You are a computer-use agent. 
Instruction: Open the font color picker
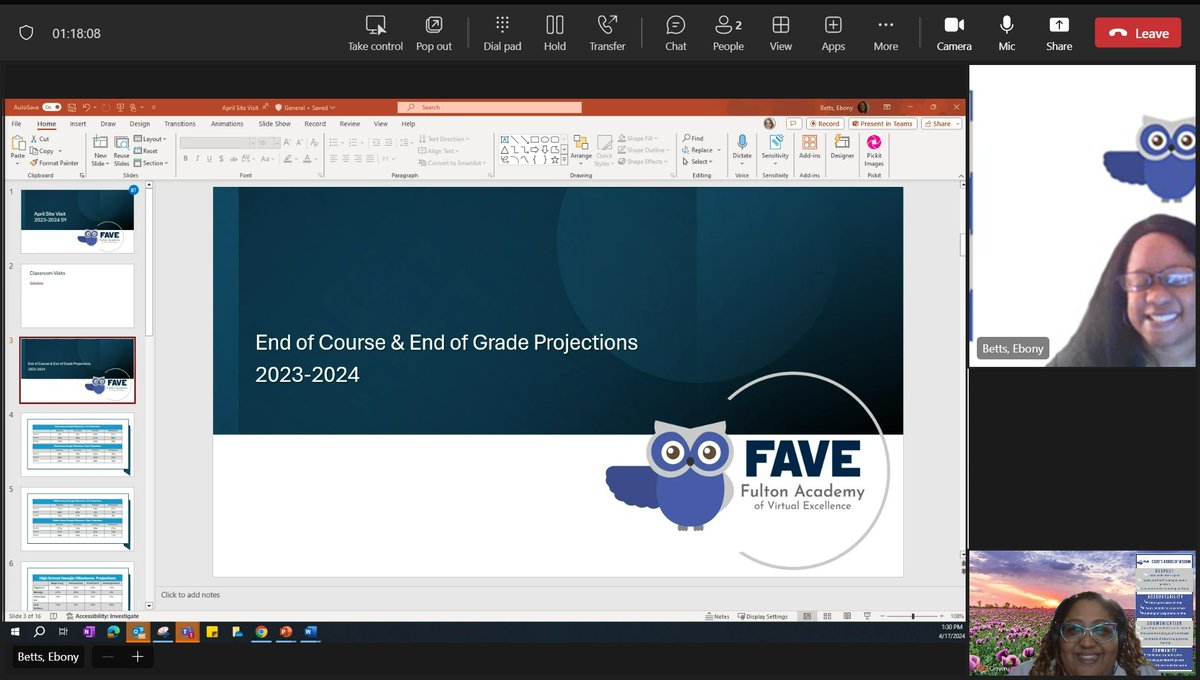pos(310,158)
